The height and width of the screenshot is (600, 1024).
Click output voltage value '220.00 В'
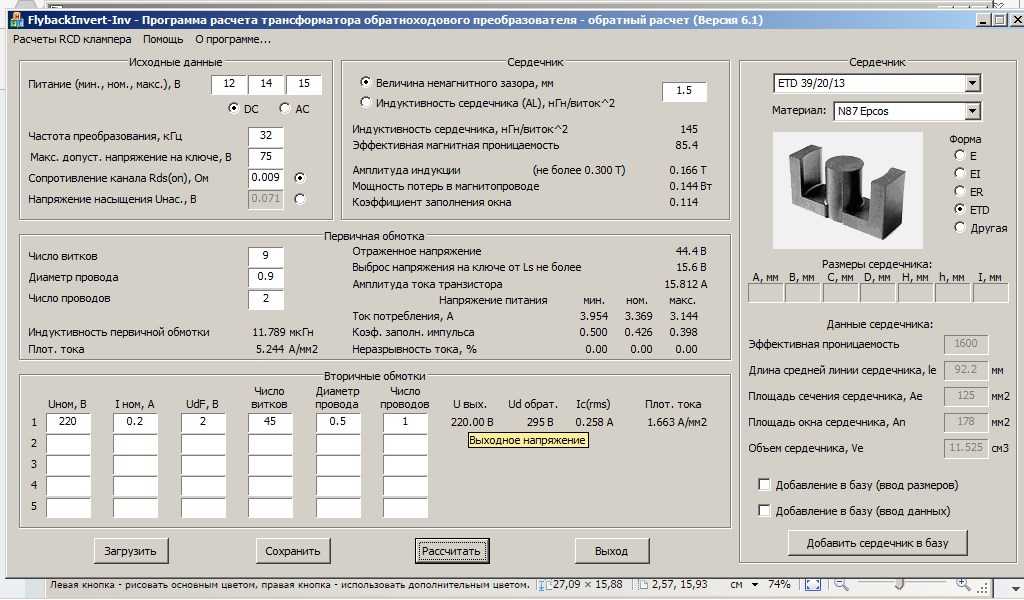click(472, 422)
